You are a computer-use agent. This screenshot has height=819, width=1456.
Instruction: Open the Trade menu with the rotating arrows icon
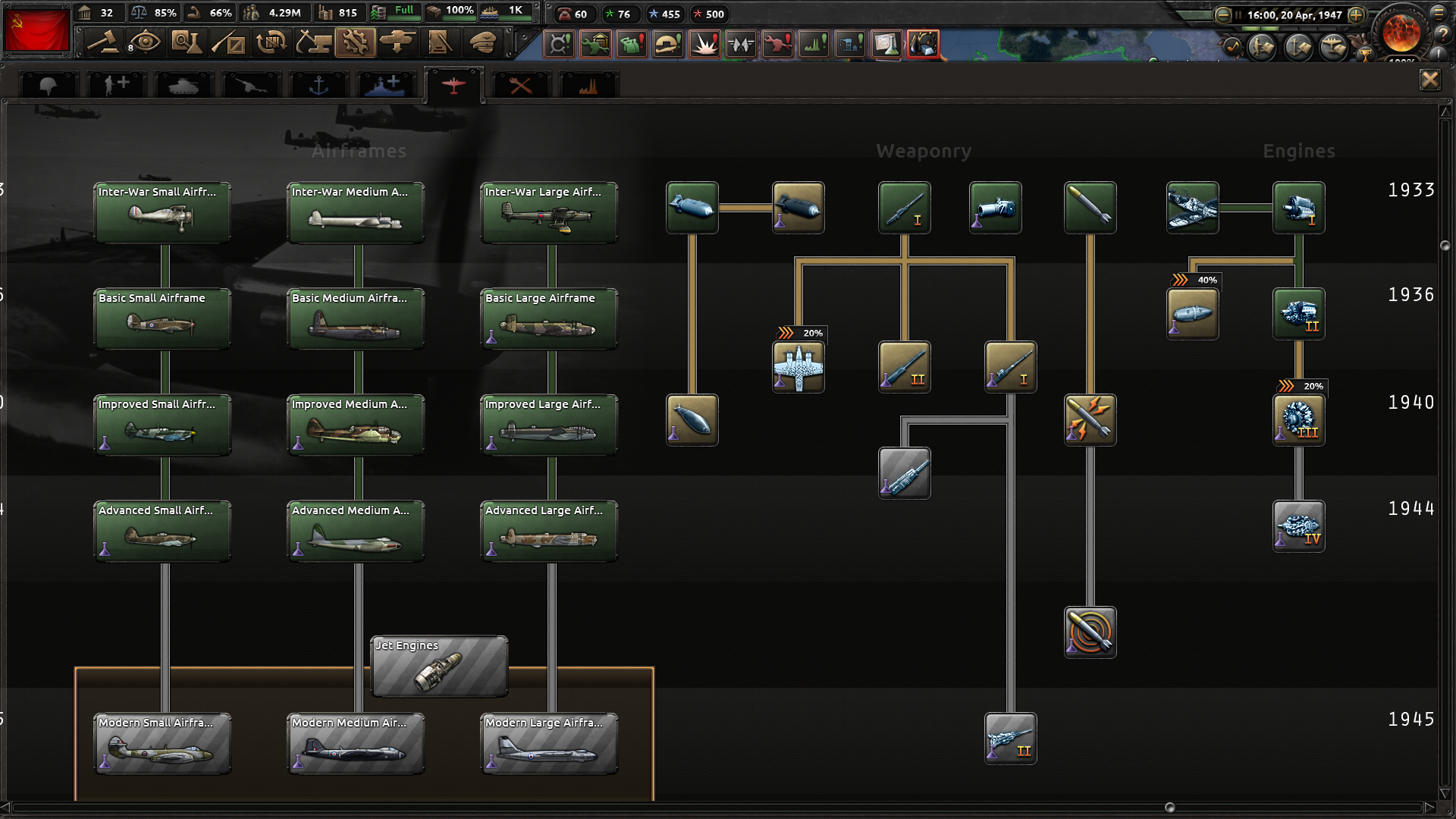point(271,43)
